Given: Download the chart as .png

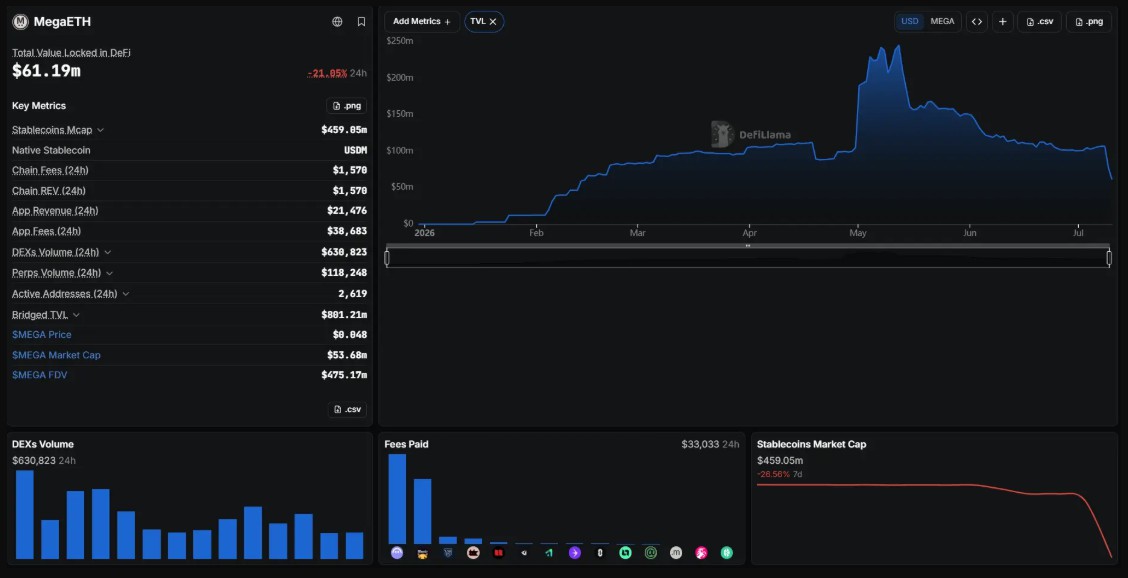Looking at the screenshot, I should (1088, 22).
